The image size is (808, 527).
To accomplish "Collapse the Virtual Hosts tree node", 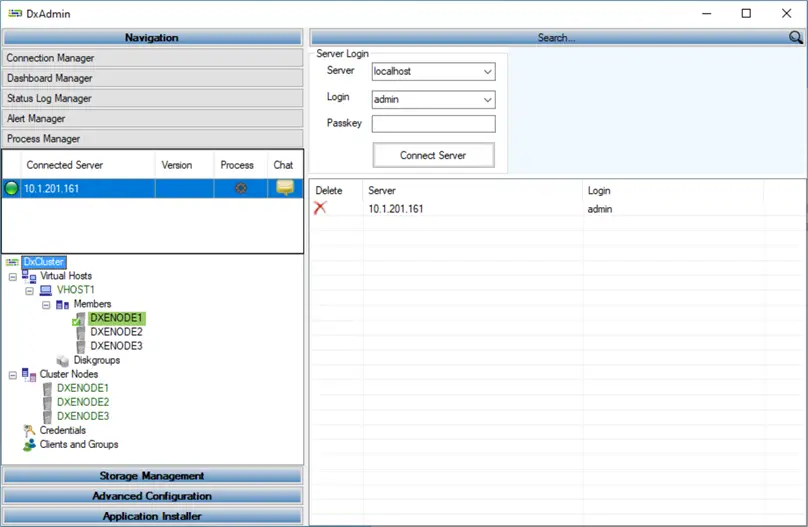I will tap(13, 277).
